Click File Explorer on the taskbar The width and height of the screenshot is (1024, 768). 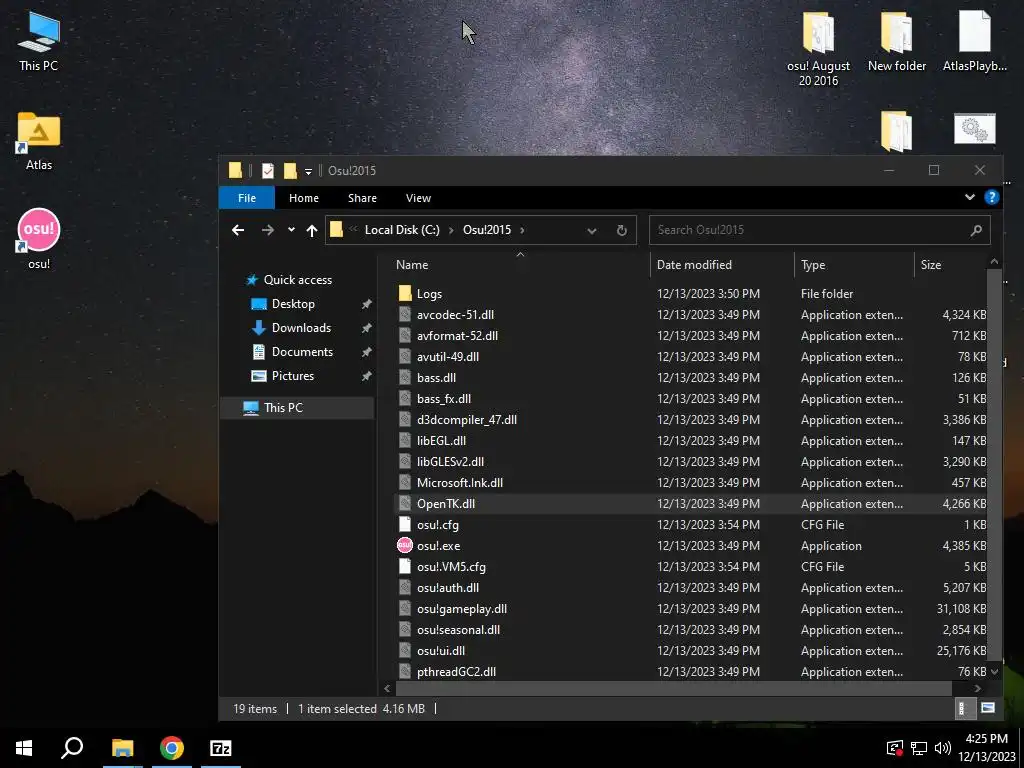click(x=122, y=748)
